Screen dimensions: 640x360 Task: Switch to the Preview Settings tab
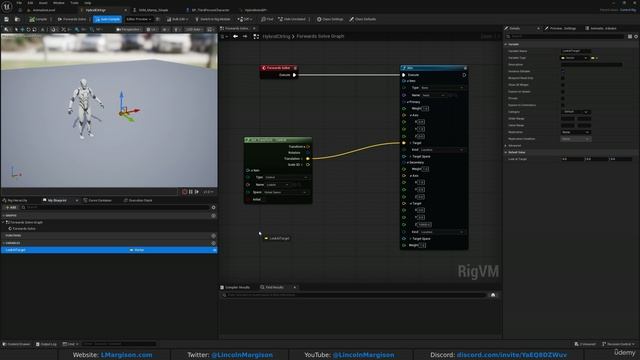561,28
